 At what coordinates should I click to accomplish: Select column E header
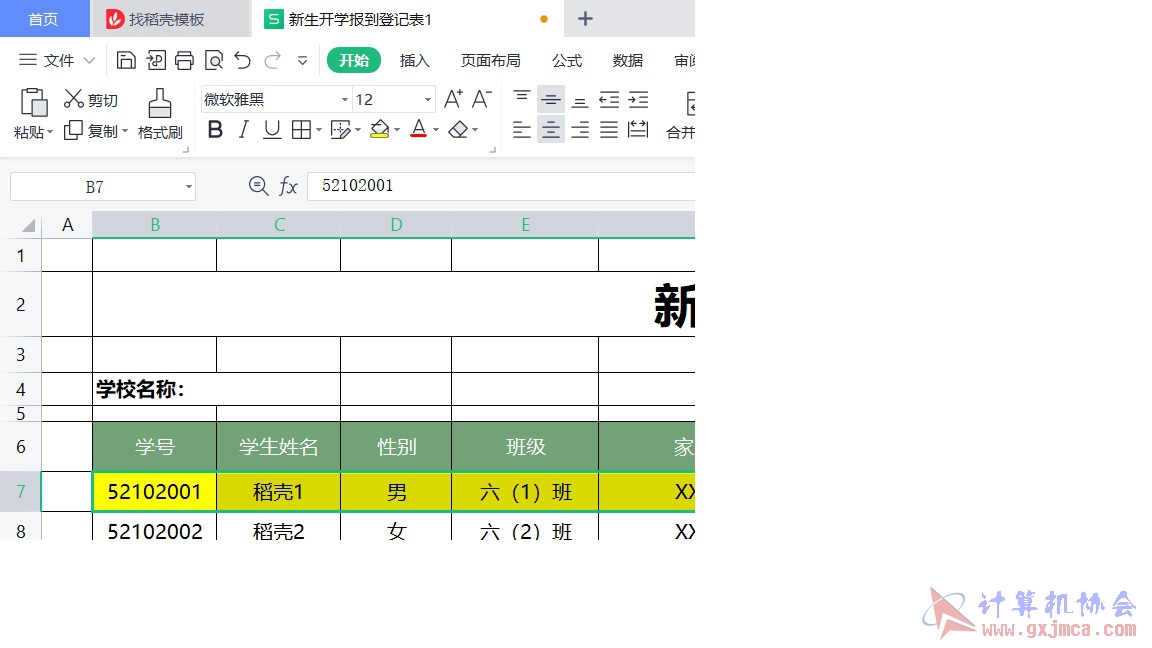(525, 225)
